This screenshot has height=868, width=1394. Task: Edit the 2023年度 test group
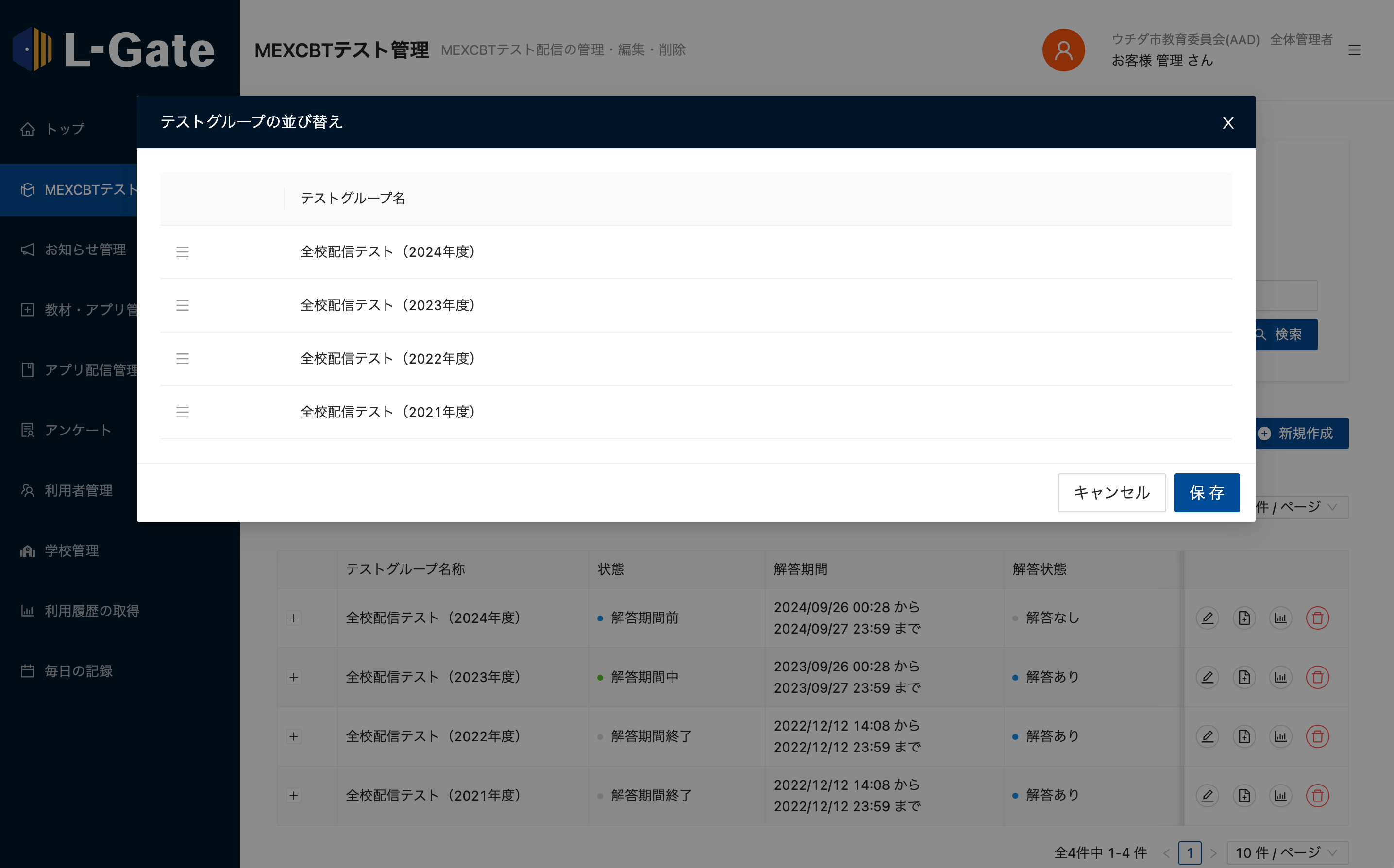[x=1208, y=677]
